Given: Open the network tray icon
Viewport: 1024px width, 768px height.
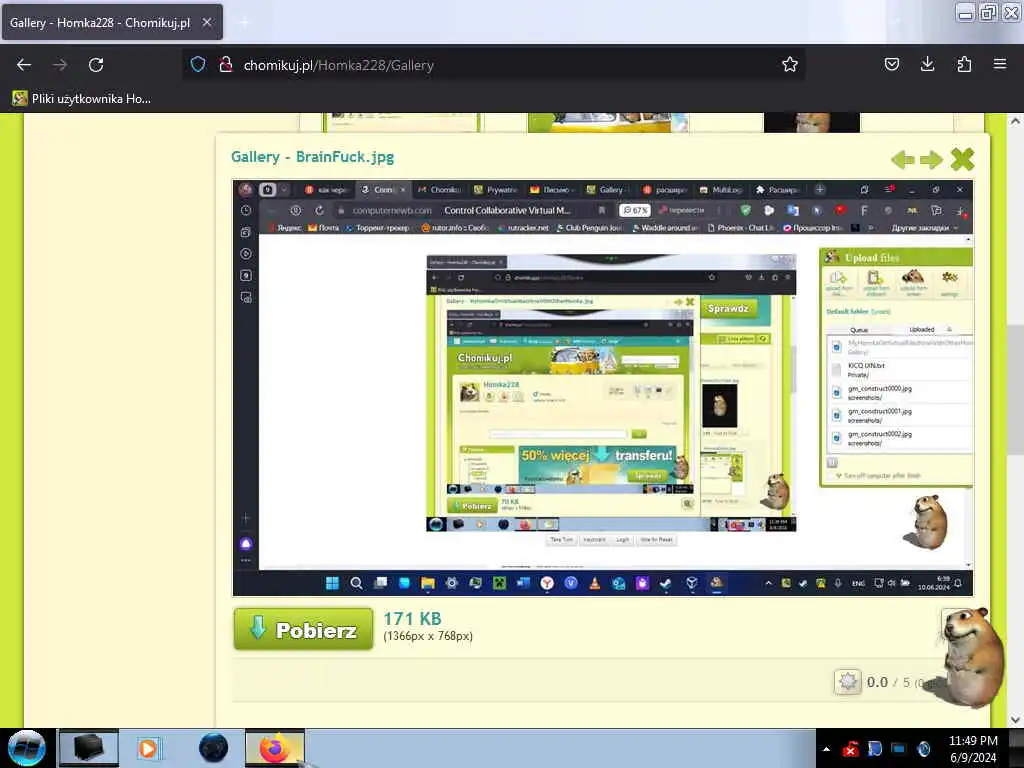Looking at the screenshot, I should tap(899, 749).
